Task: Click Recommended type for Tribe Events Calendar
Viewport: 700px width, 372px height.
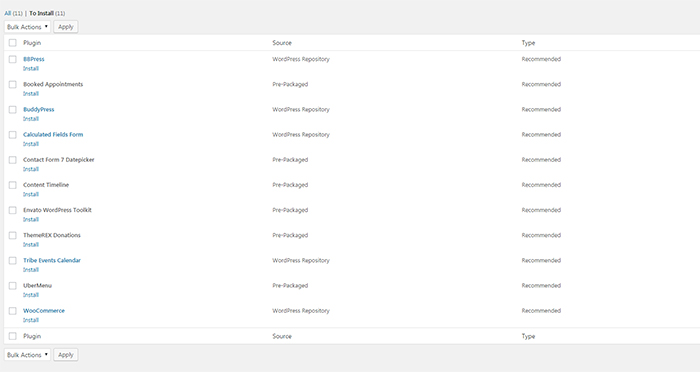Action: point(541,260)
